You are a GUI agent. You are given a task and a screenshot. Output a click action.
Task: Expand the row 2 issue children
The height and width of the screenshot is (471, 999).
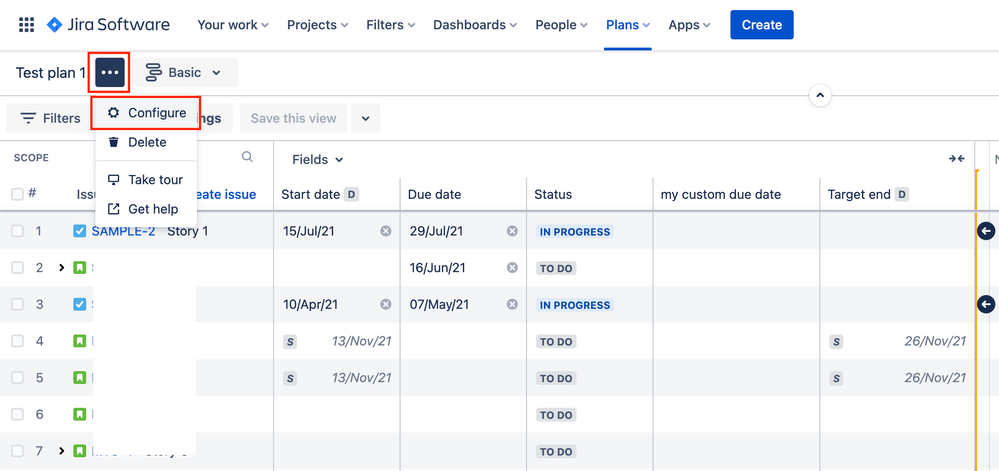pos(62,268)
